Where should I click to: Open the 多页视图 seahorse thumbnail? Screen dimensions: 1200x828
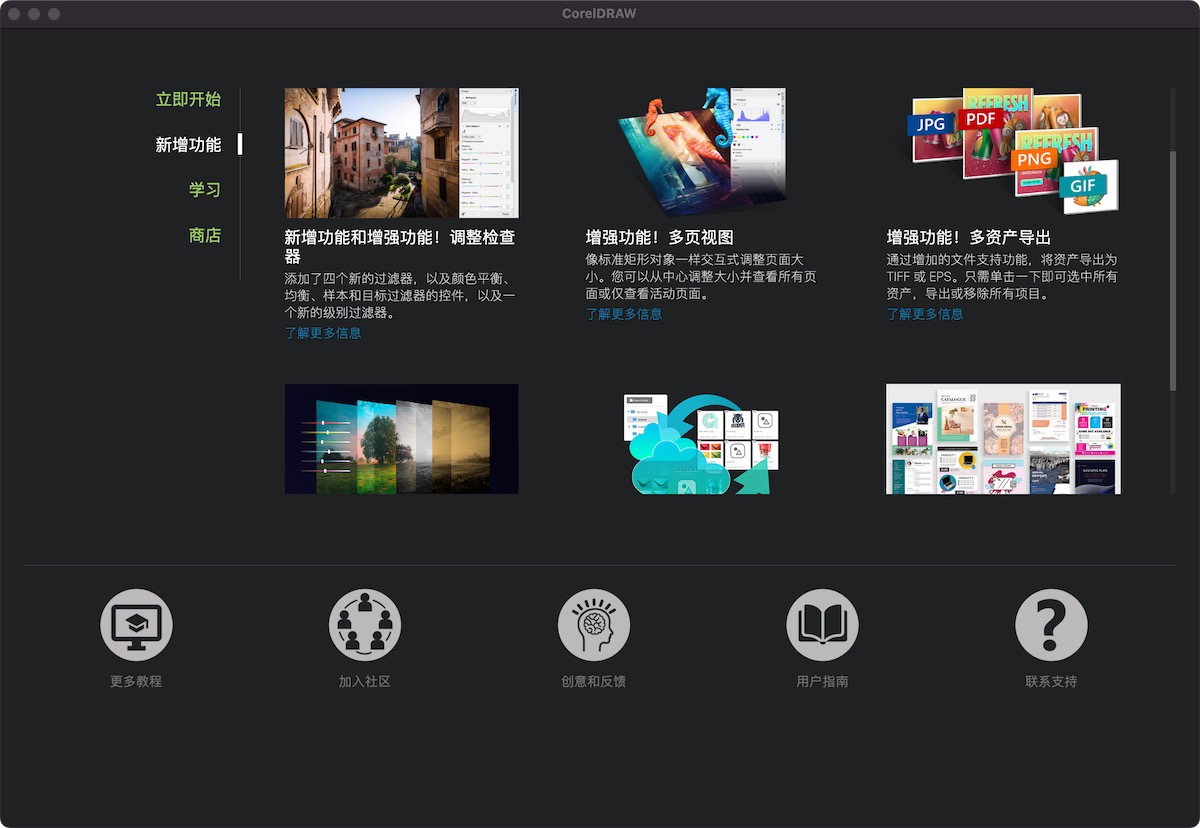pos(702,153)
